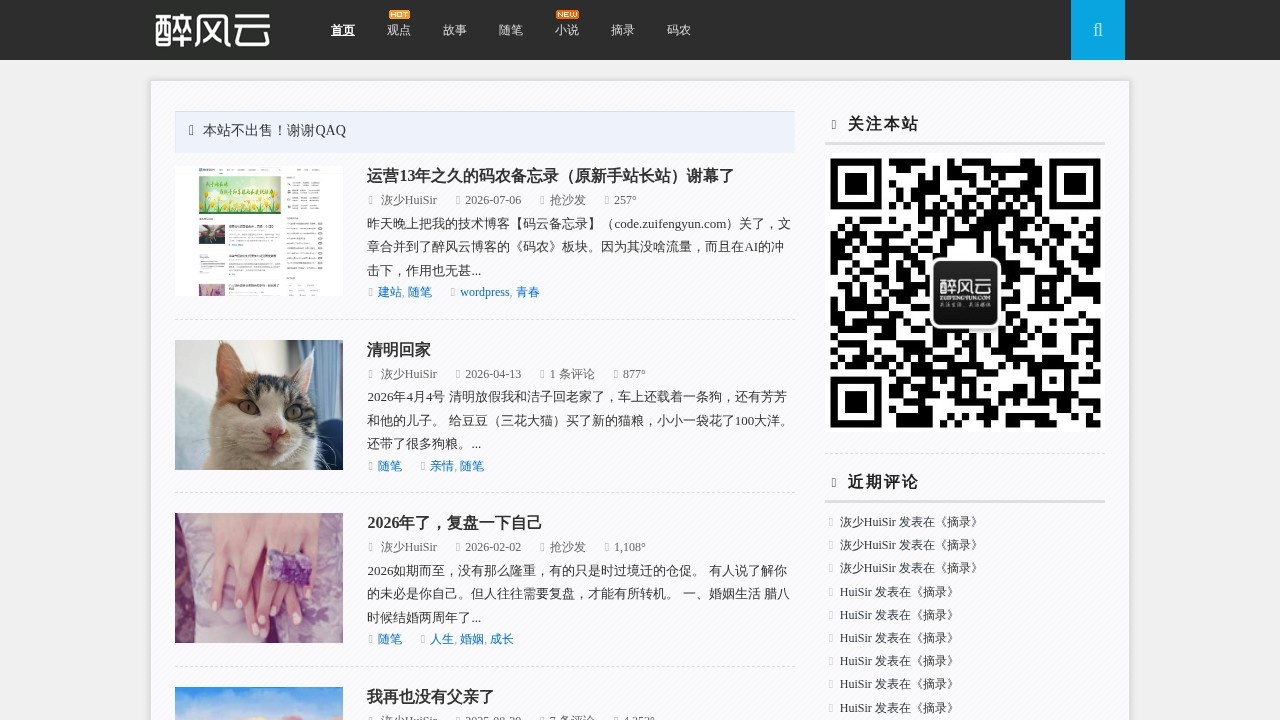Click the view count 1,108°
The image size is (1280, 720).
tap(630, 547)
